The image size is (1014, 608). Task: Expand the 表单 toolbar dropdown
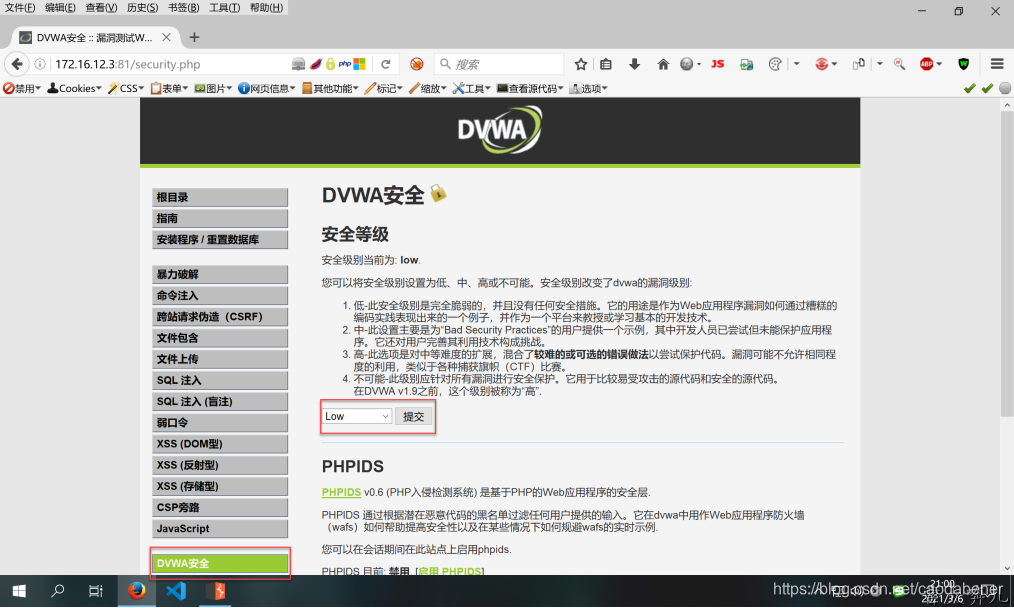(x=169, y=89)
